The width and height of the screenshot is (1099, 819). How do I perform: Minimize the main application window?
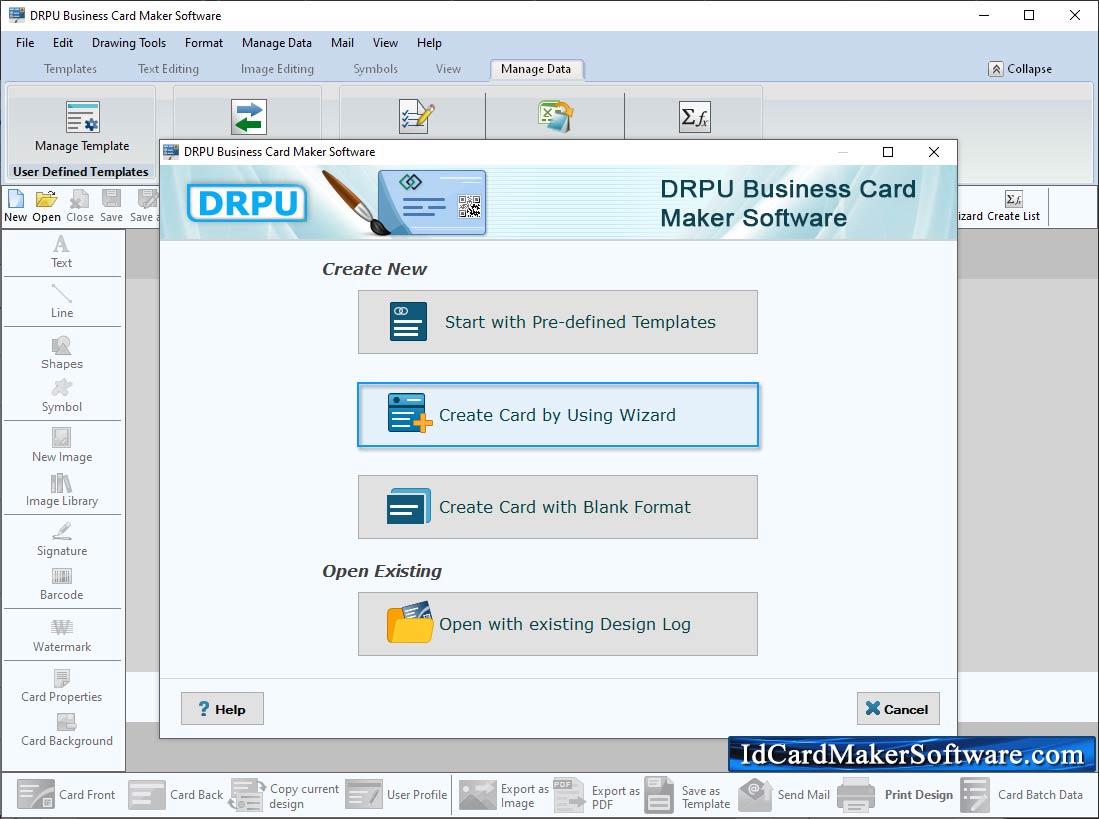984,15
